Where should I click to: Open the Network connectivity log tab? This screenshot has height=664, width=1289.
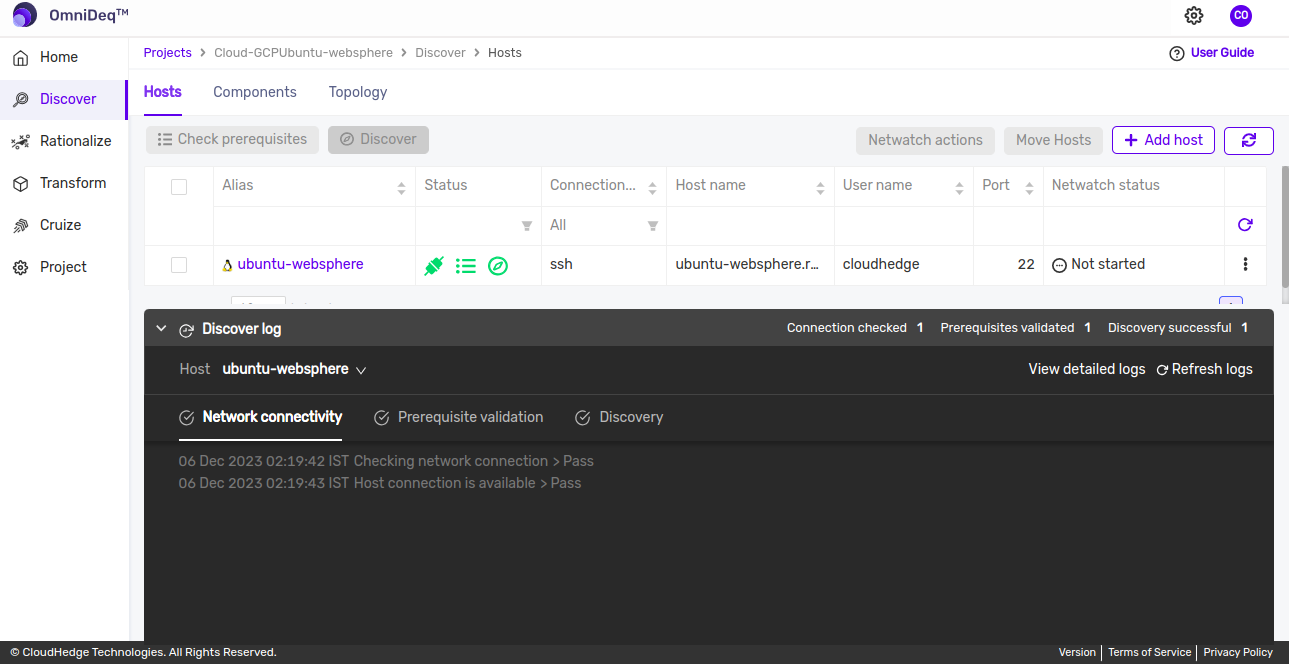coord(260,417)
